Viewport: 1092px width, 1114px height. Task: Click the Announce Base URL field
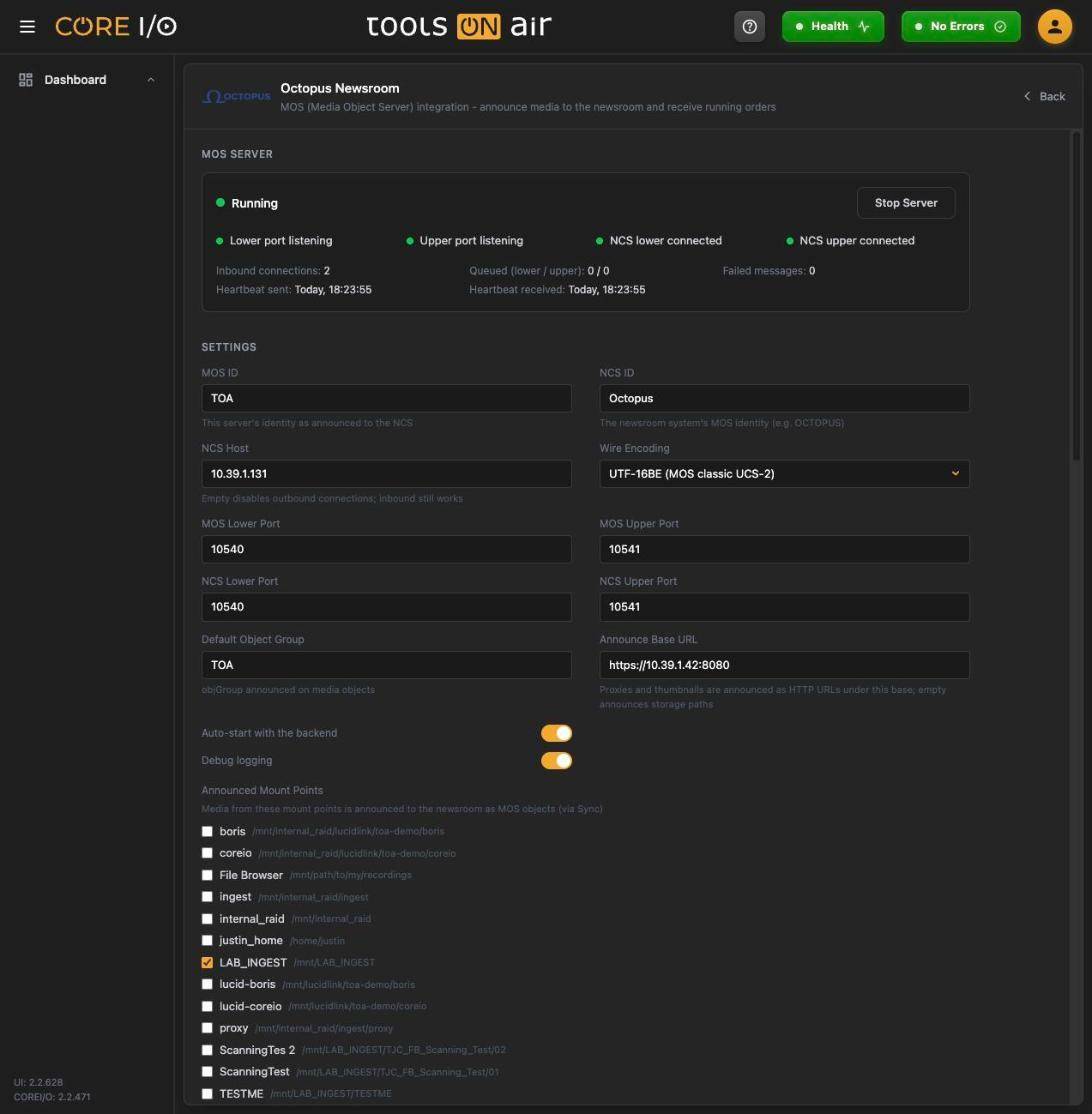[x=784, y=665]
